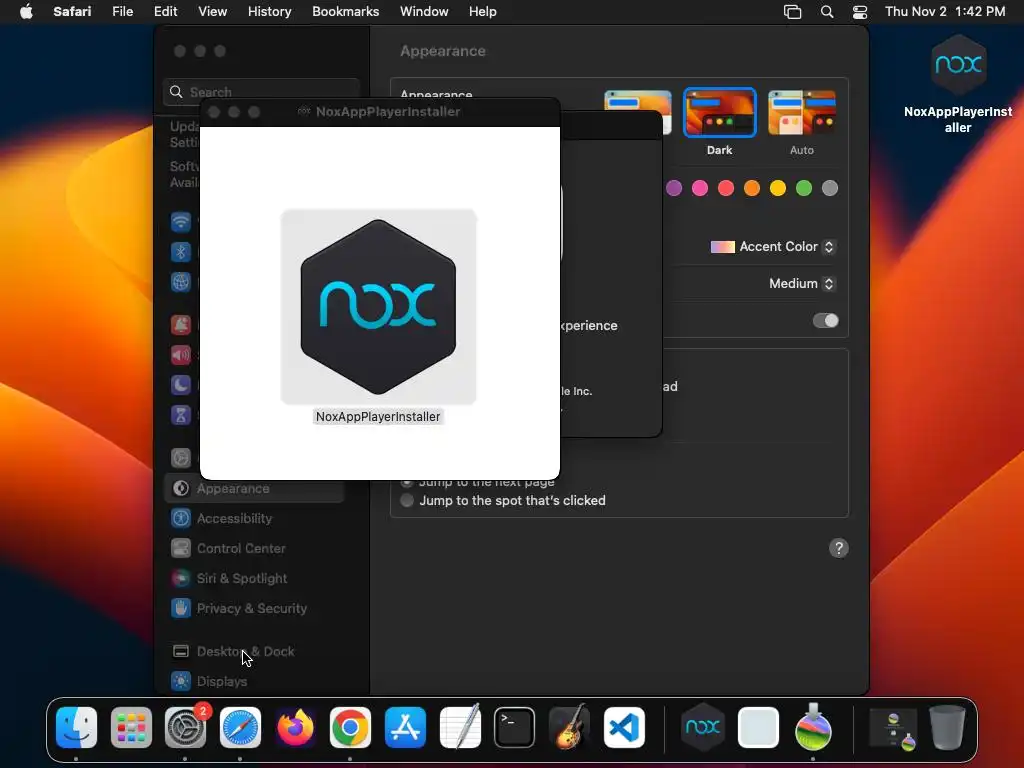Choose the purple accent color
1024x768 pixels.
(x=674, y=189)
